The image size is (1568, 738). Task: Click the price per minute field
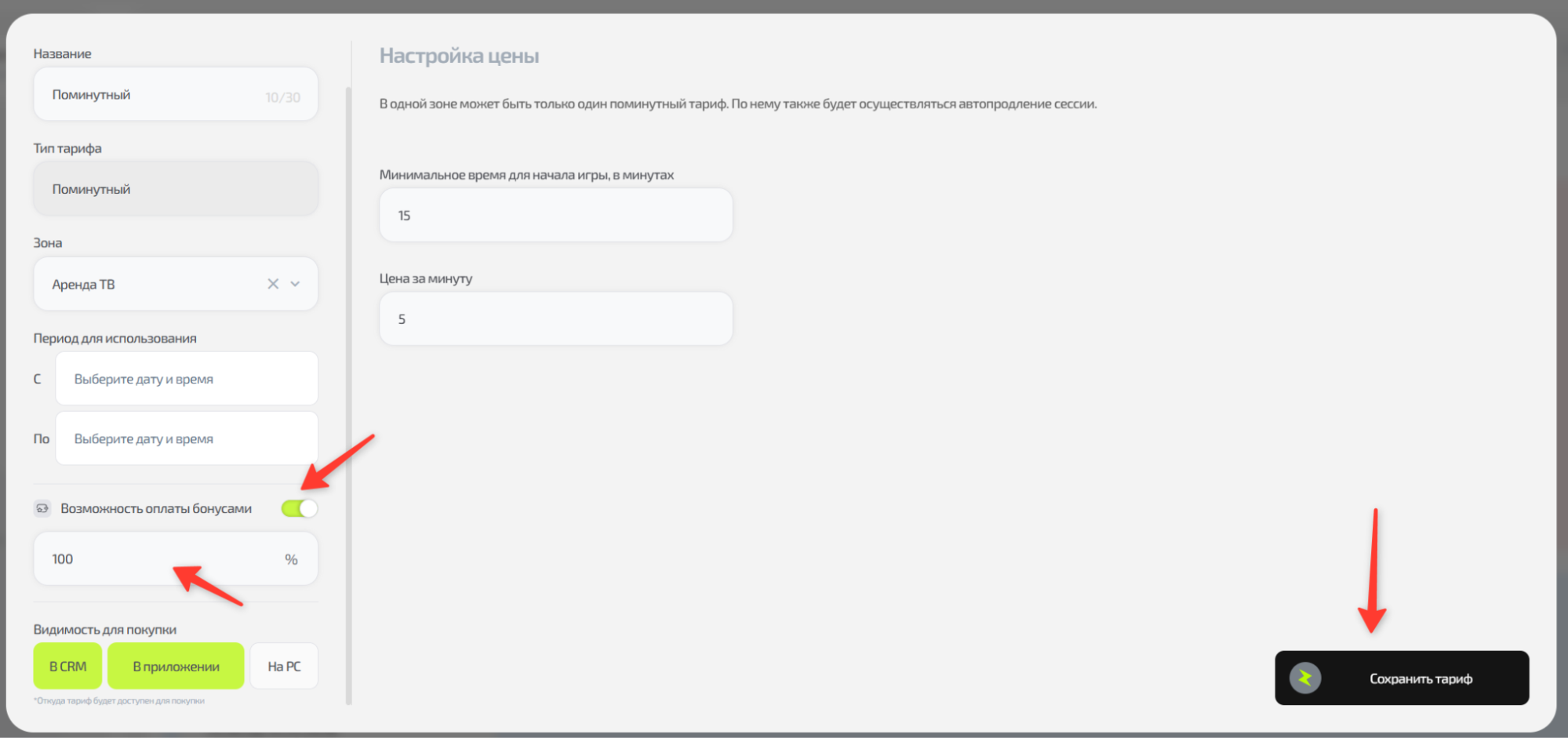pos(555,319)
